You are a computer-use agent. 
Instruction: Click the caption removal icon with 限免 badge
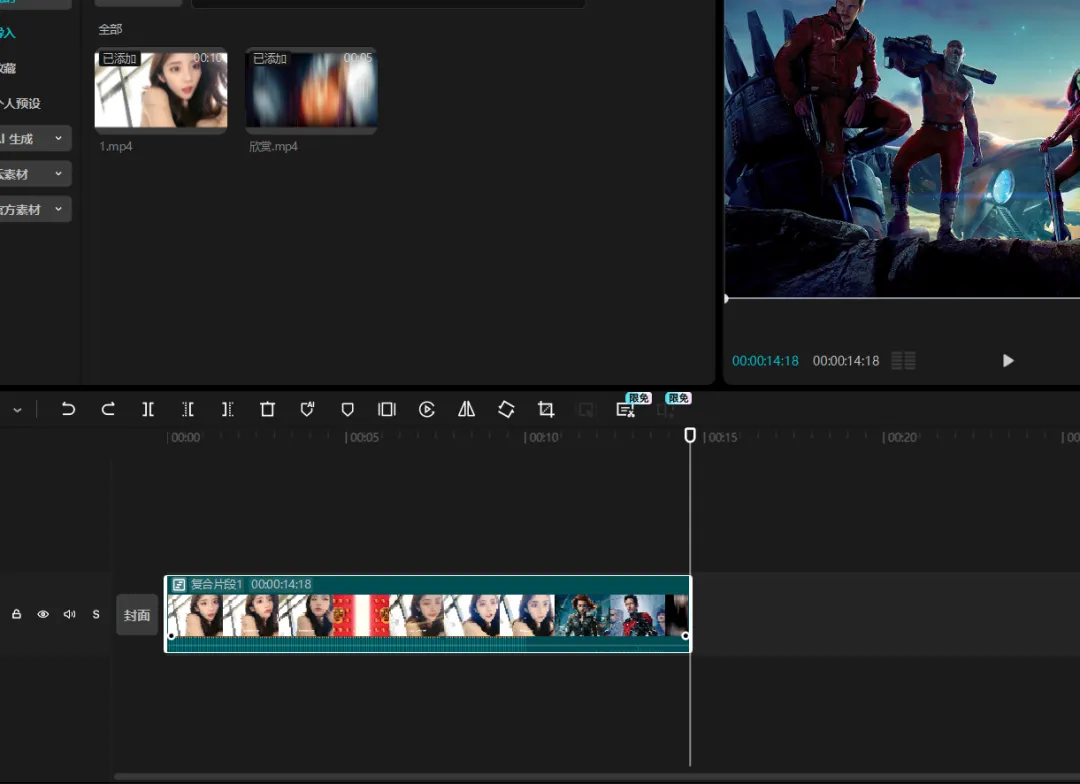(x=625, y=410)
